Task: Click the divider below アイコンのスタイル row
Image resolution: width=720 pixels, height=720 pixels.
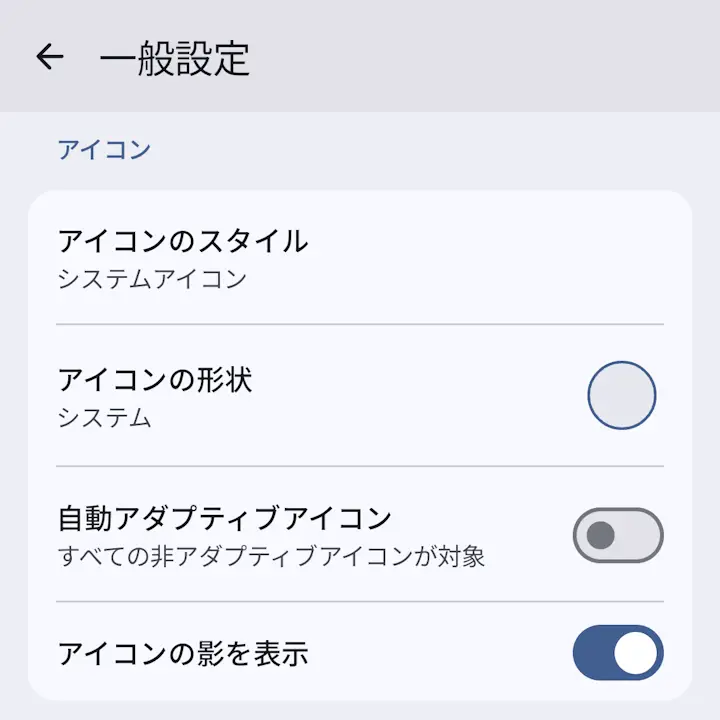Action: click(x=360, y=324)
